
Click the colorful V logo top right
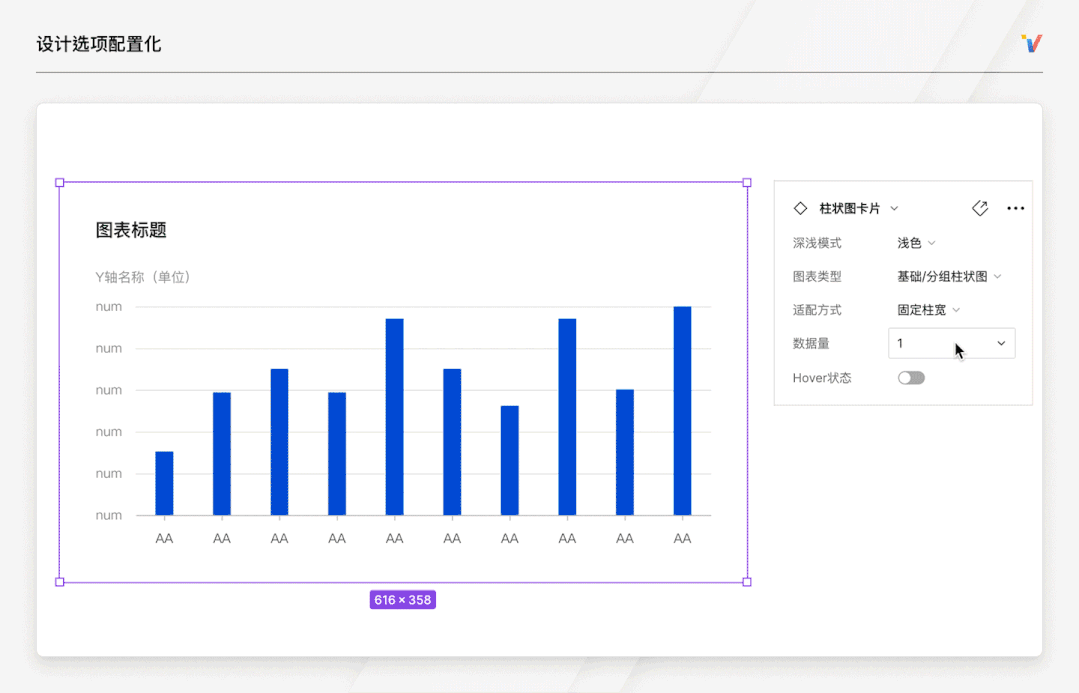pyautogui.click(x=1030, y=43)
